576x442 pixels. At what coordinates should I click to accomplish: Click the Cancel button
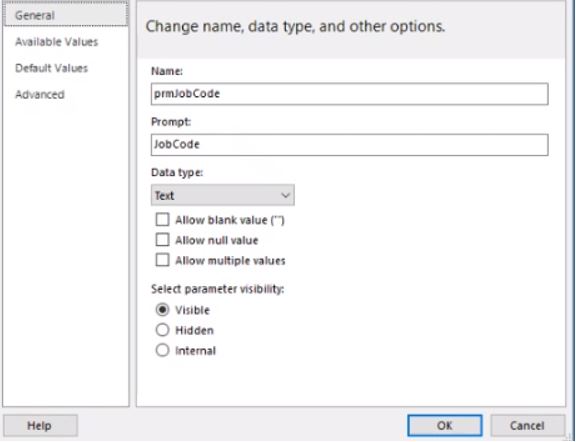528,425
